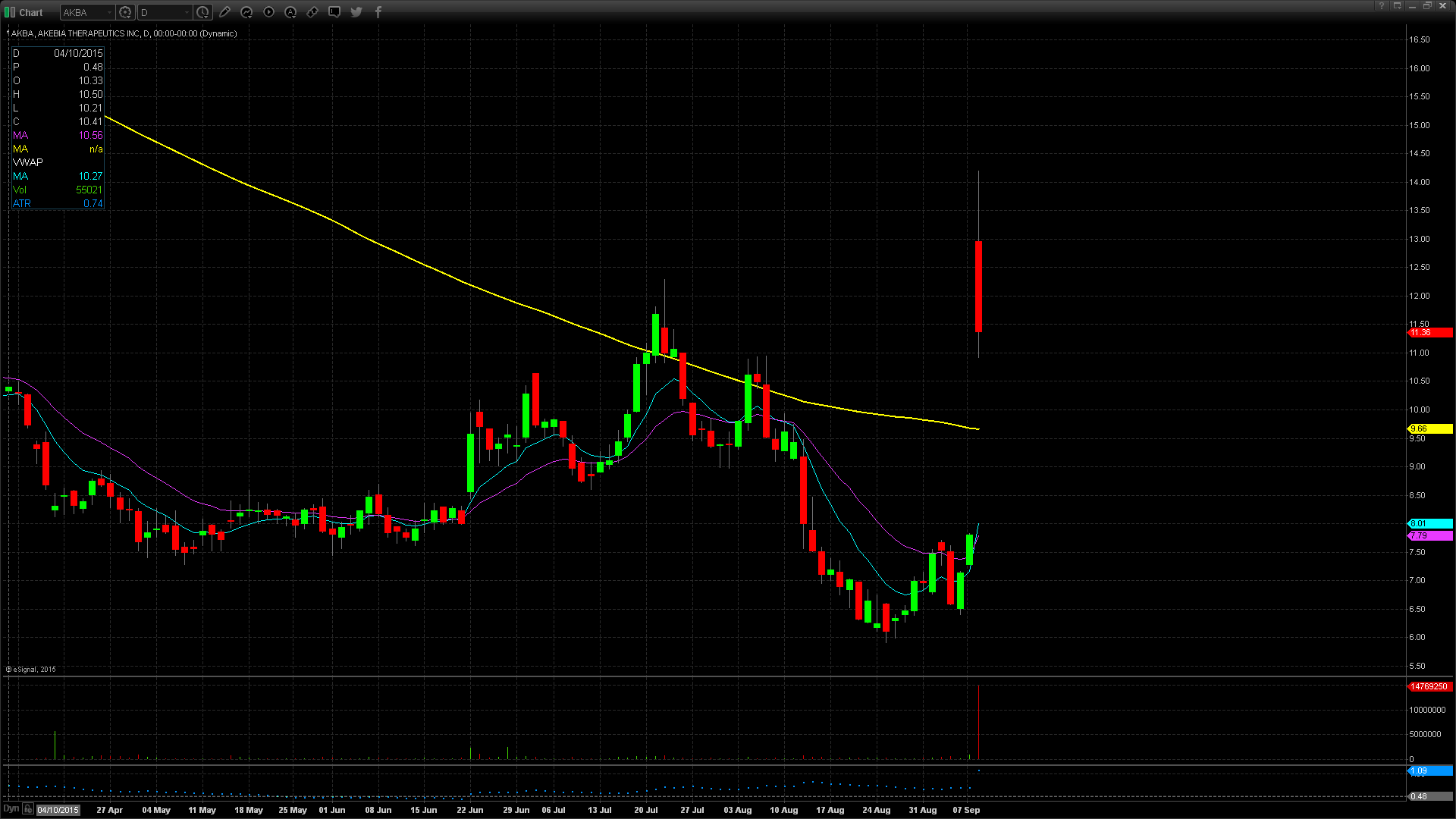Click the gray 0.48 value marker
This screenshot has width=1456, height=819.
(1430, 797)
